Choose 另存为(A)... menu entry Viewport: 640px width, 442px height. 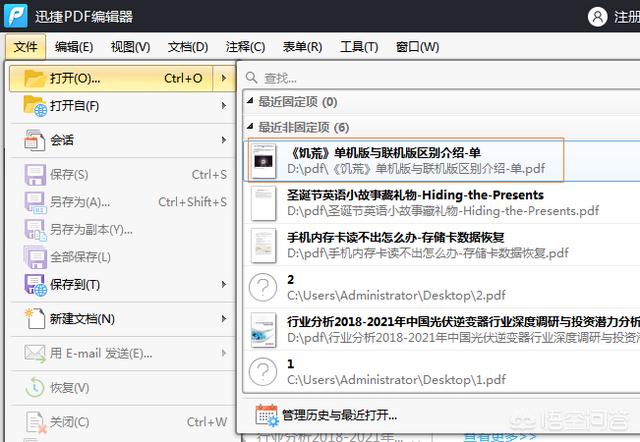coord(122,202)
